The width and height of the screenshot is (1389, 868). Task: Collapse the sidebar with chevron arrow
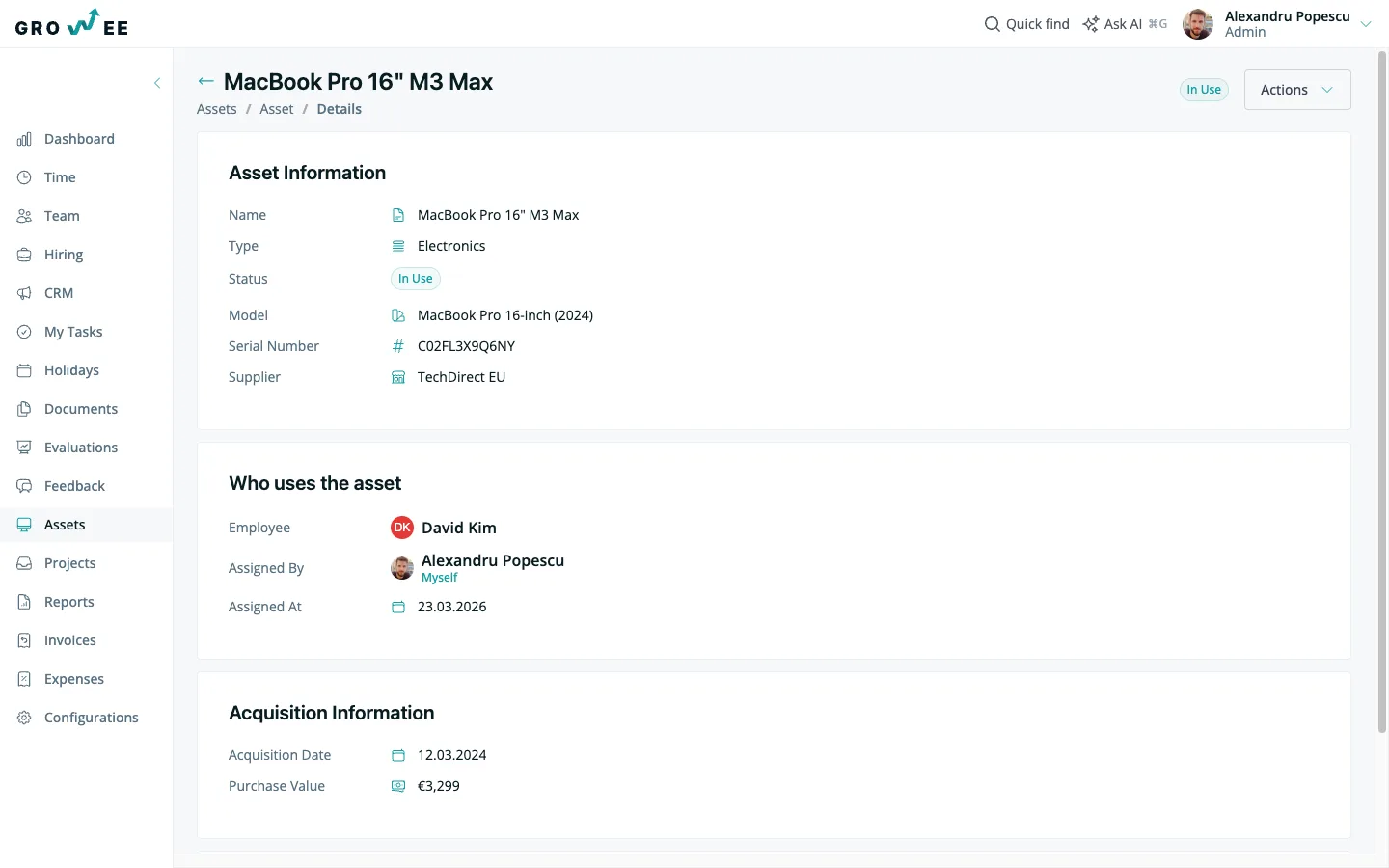click(157, 83)
